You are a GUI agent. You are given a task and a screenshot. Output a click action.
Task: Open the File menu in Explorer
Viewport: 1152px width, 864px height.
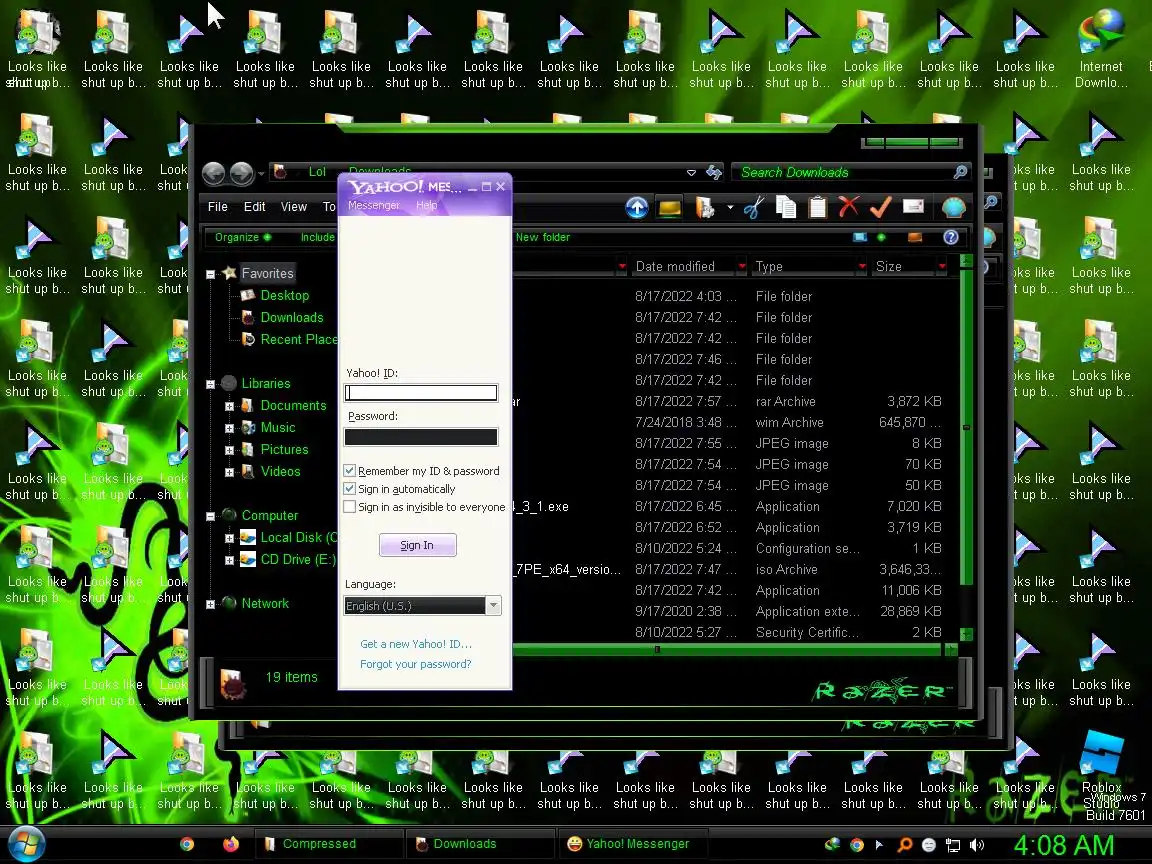pos(217,207)
